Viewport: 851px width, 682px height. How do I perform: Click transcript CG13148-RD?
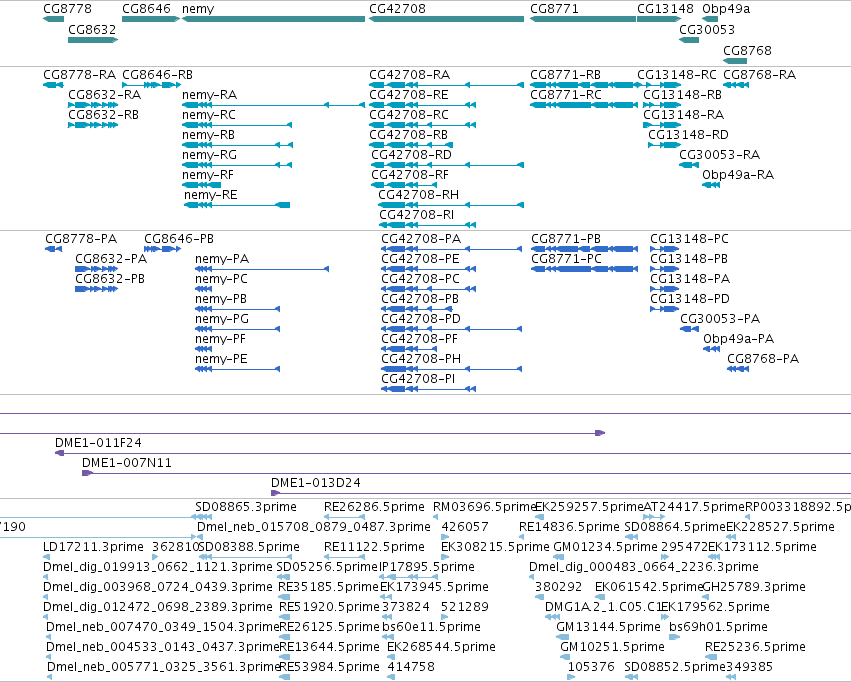[664, 145]
